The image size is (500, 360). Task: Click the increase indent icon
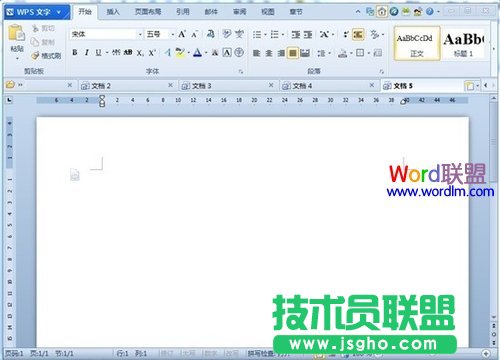tap(308, 34)
